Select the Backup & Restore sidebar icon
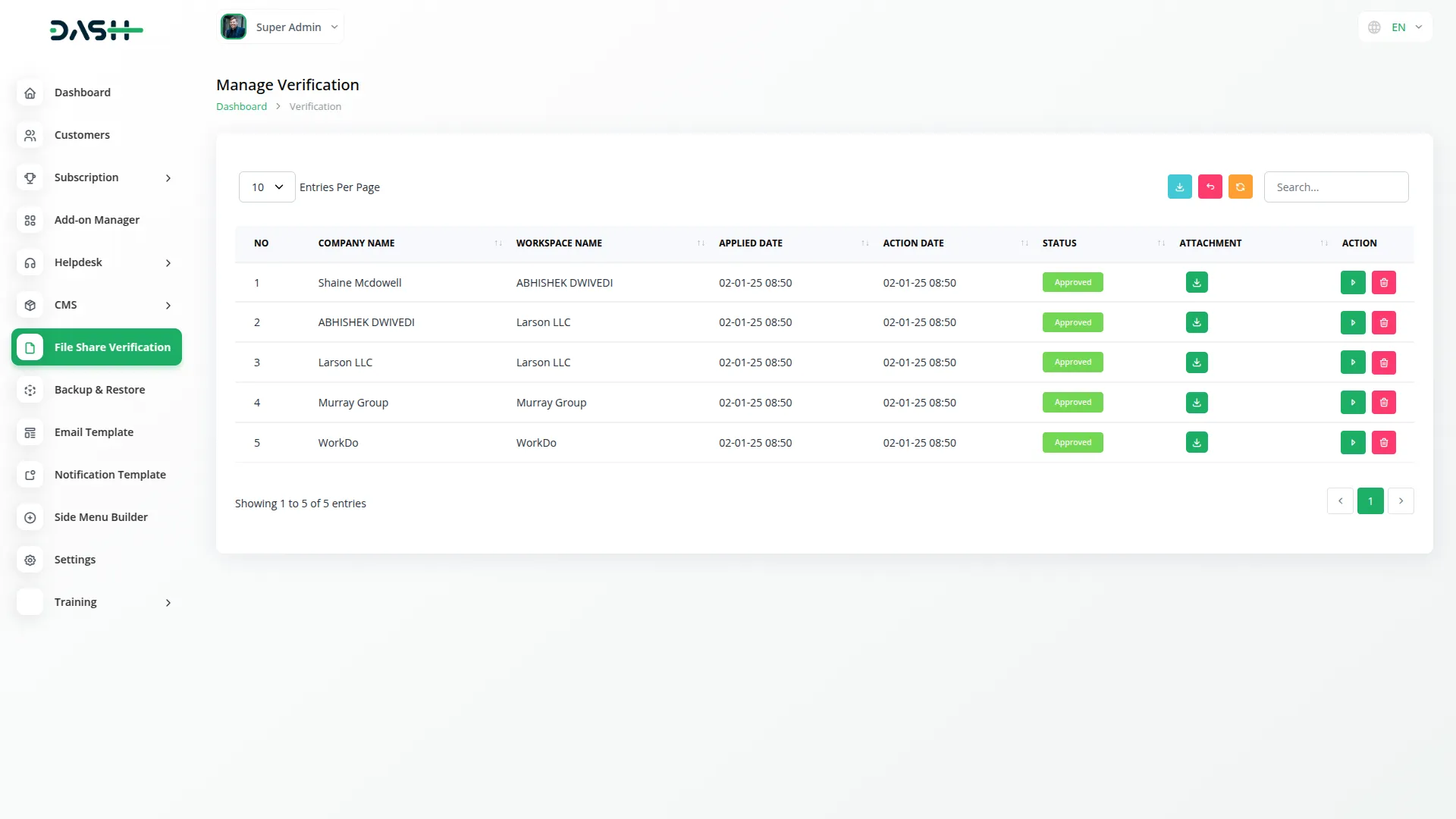The image size is (1456, 819). coord(30,390)
